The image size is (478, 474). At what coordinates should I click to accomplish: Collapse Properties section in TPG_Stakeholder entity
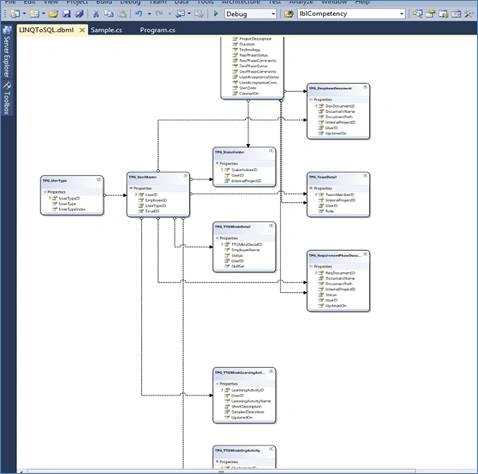coord(217,163)
